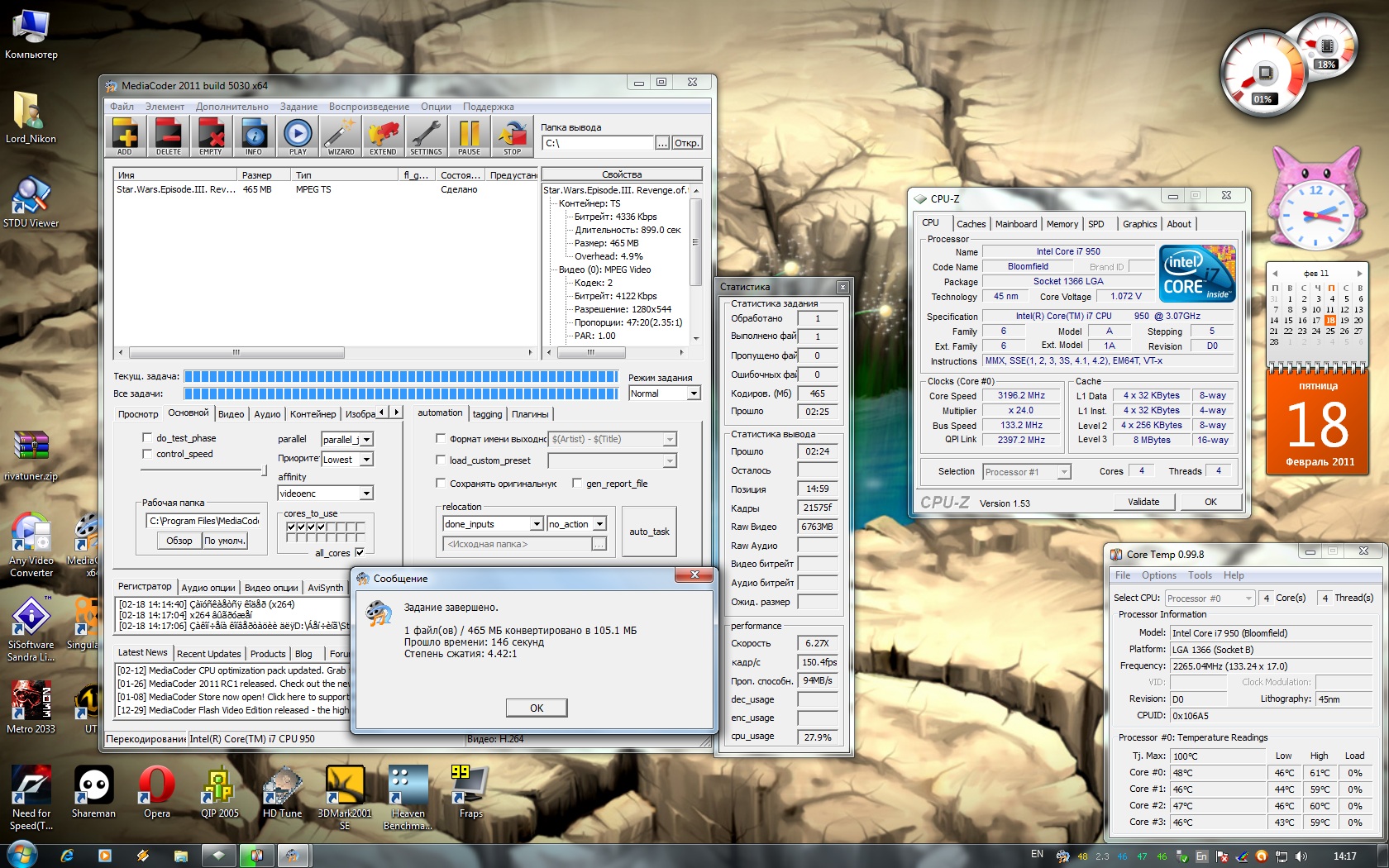Image resolution: width=1389 pixels, height=868 pixels.
Task: Open the Core Temp Tools menu
Action: [1200, 575]
